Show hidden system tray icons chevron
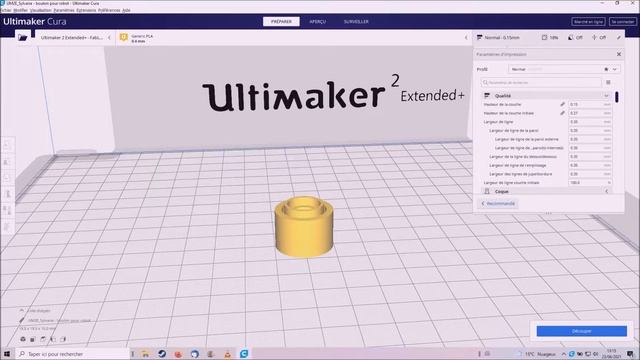Viewport: 640px width, 360px height. tap(564, 354)
